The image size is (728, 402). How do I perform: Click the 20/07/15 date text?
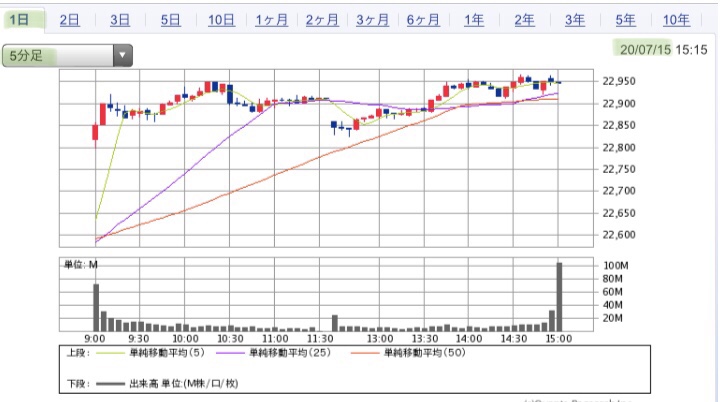(645, 50)
